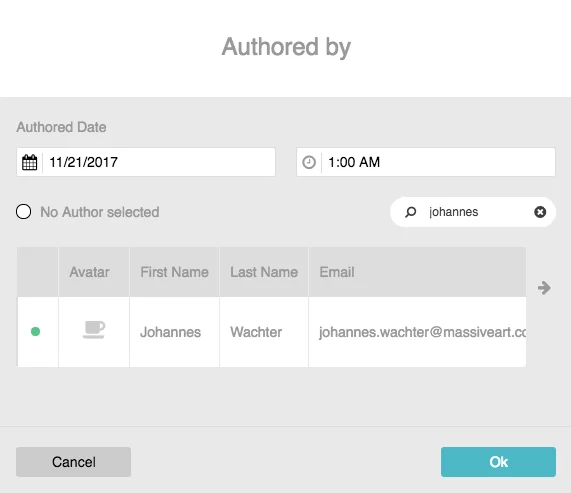571x493 pixels.
Task: Click the coffee cup avatar of Johannes
Action: (94, 330)
